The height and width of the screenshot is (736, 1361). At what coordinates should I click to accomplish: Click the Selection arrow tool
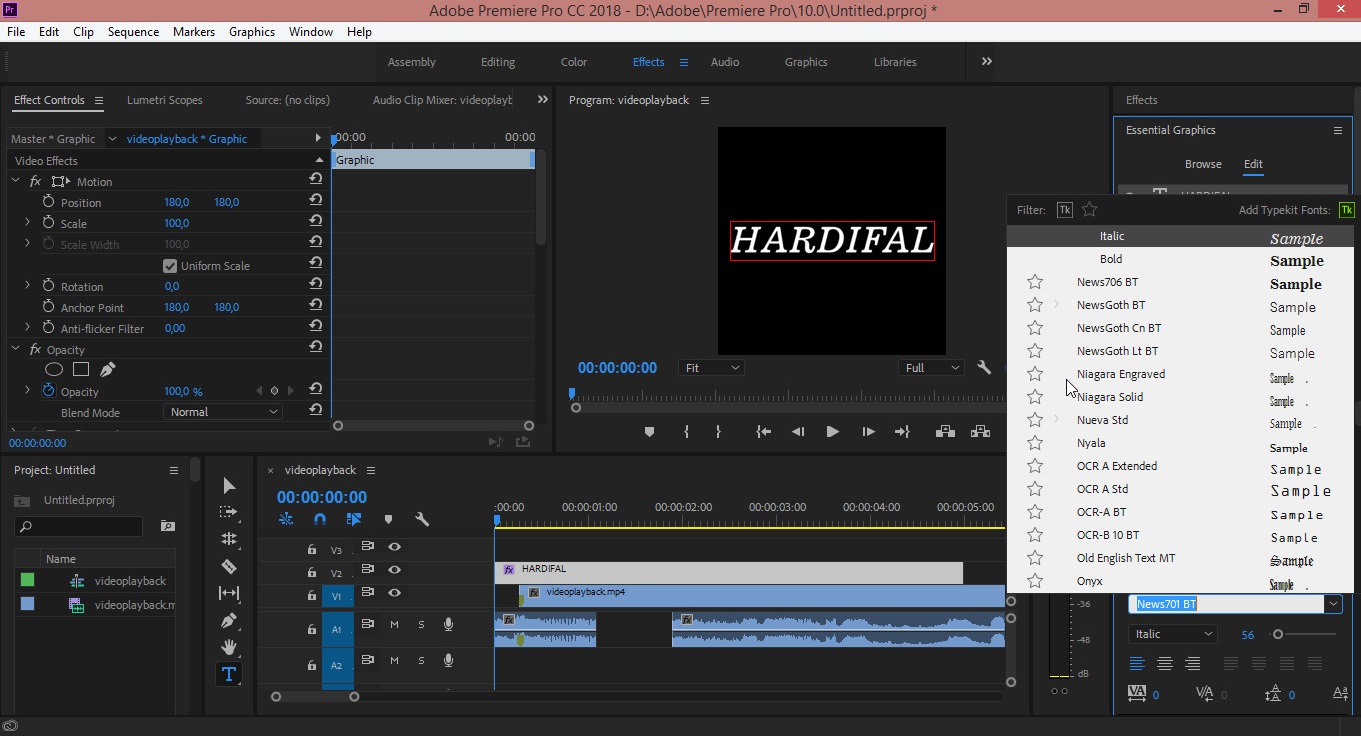228,486
